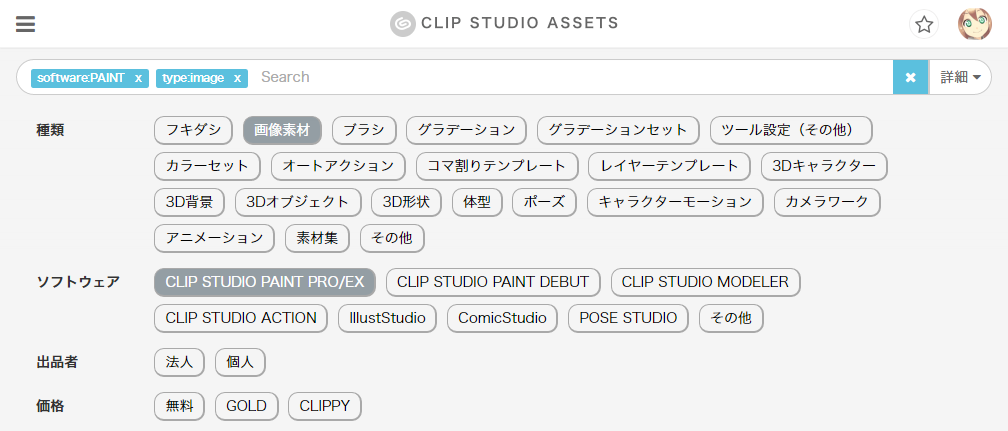This screenshot has width=1008, height=431.
Task: Deselect the 画像素材 filter
Action: pyautogui.click(x=282, y=130)
